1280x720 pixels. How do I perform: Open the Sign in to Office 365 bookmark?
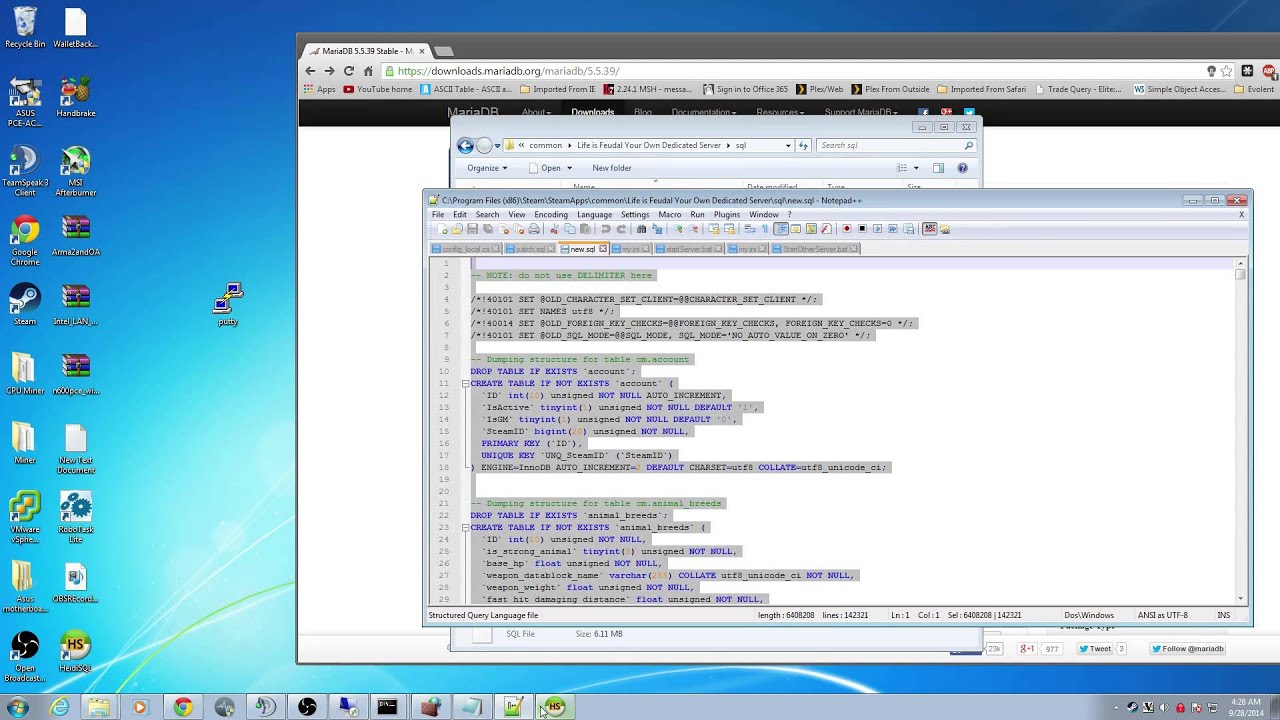(745, 89)
